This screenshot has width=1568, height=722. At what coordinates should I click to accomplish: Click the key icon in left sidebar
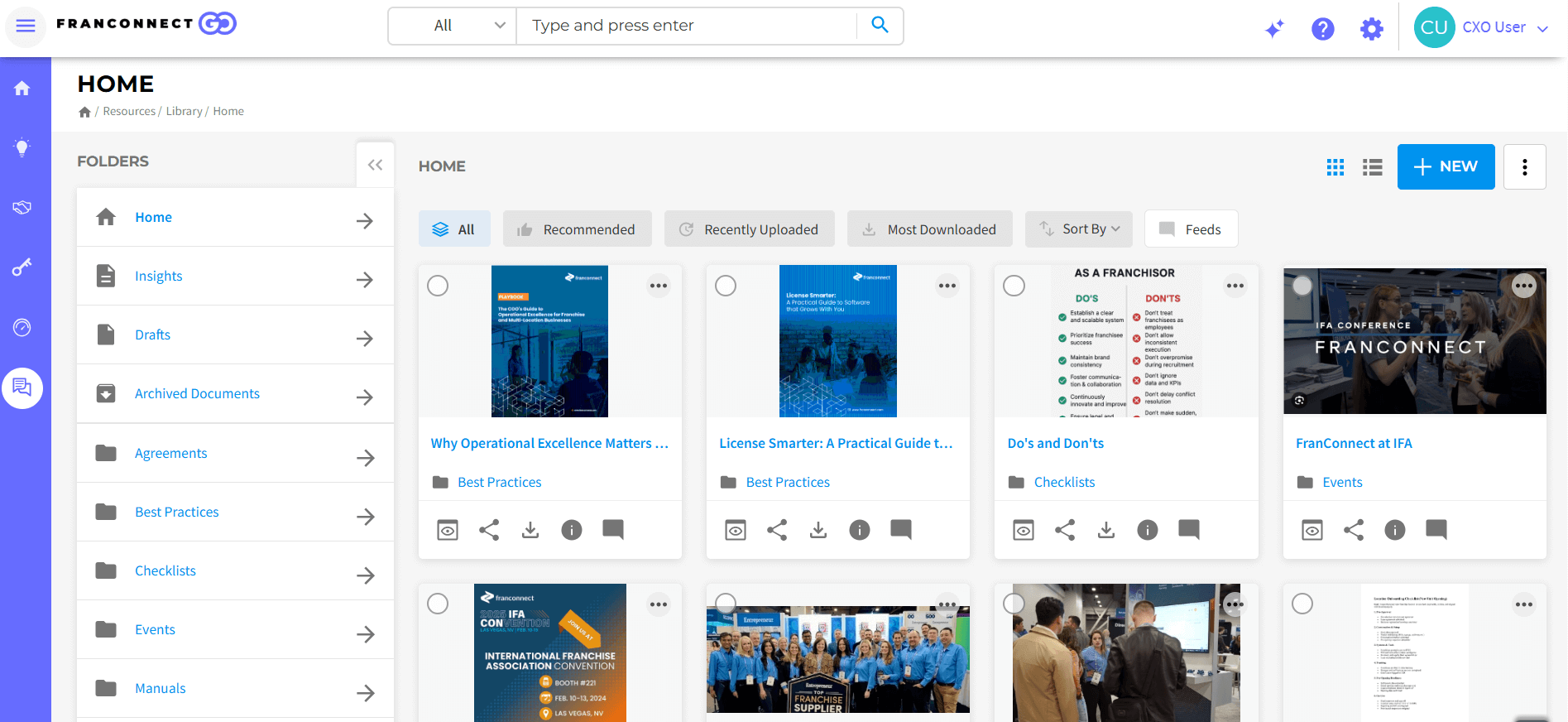click(22, 267)
